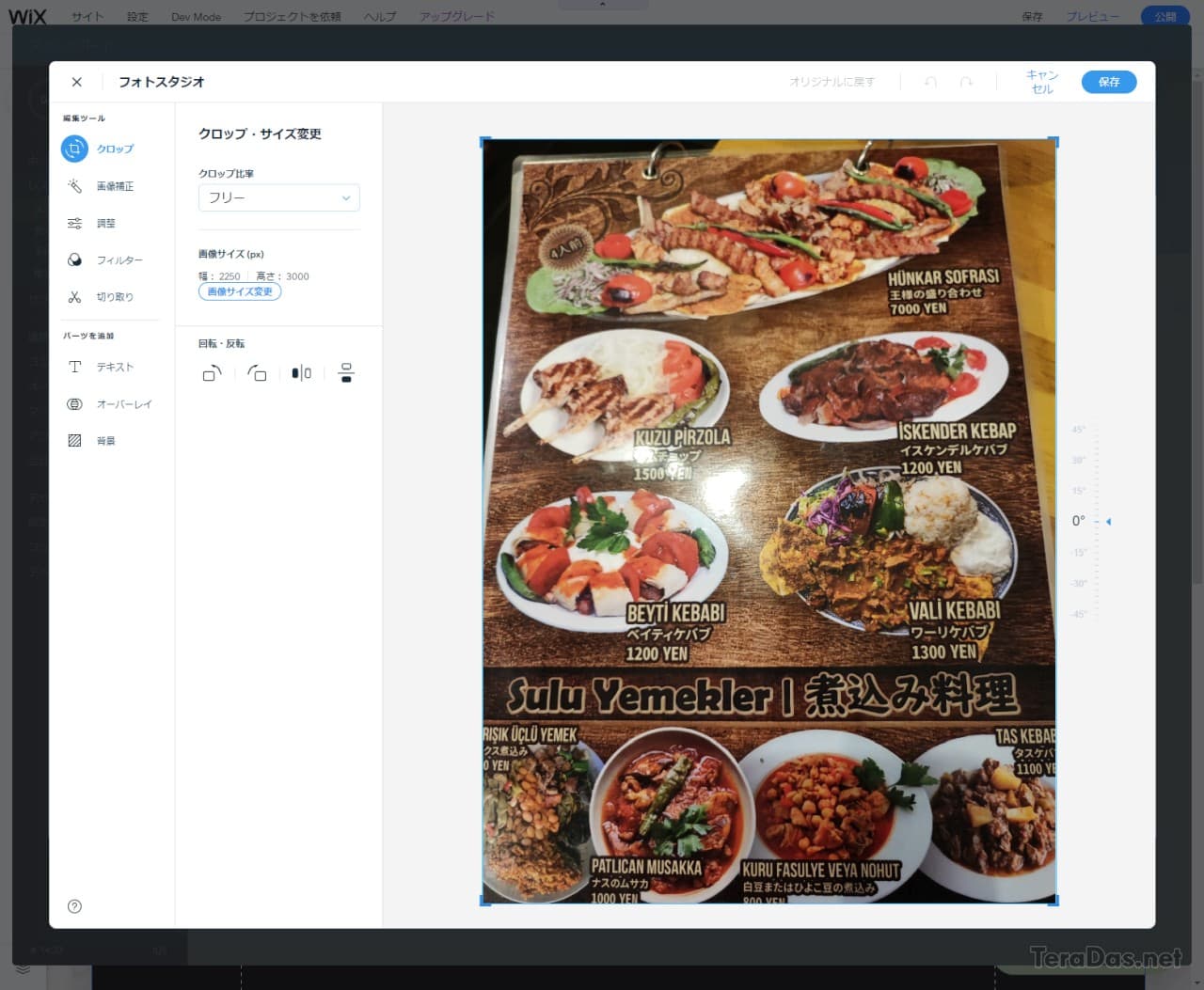Click the rotation slider arrow marker at 0°
Image resolution: width=1204 pixels, height=990 pixels.
coord(1108,521)
